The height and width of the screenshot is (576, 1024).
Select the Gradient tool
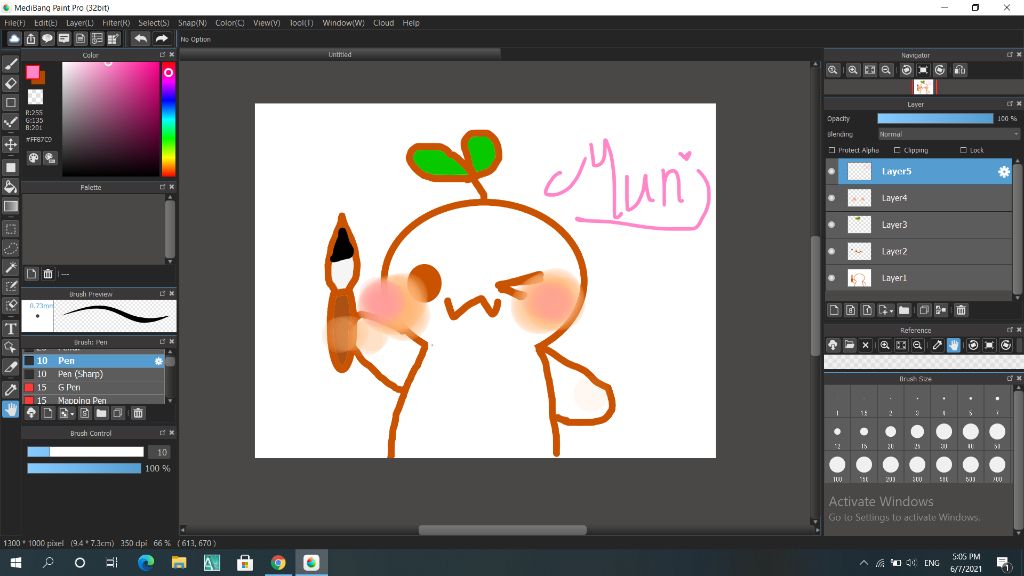10,206
